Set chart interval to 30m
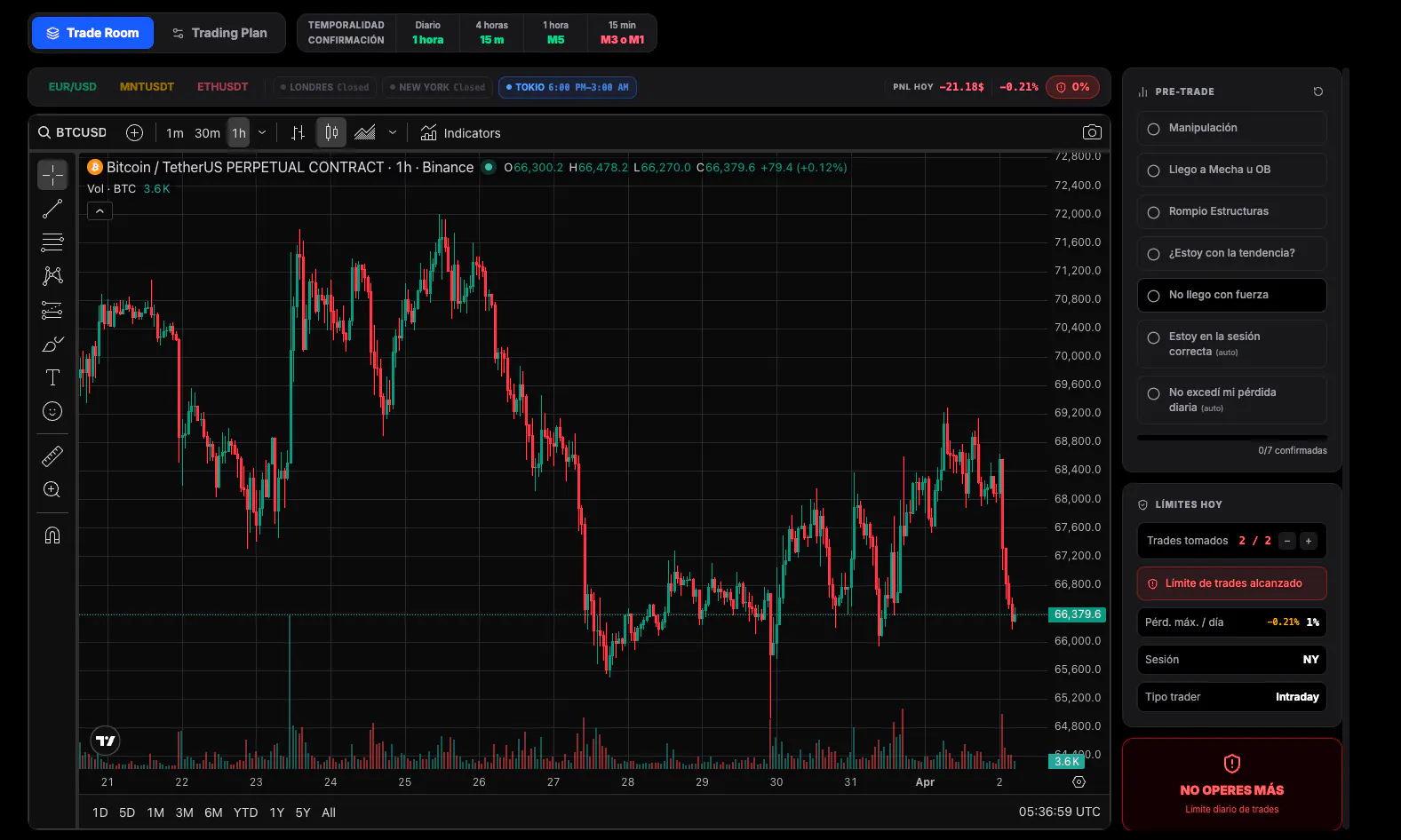Viewport: 1401px width, 840px height. tap(207, 133)
